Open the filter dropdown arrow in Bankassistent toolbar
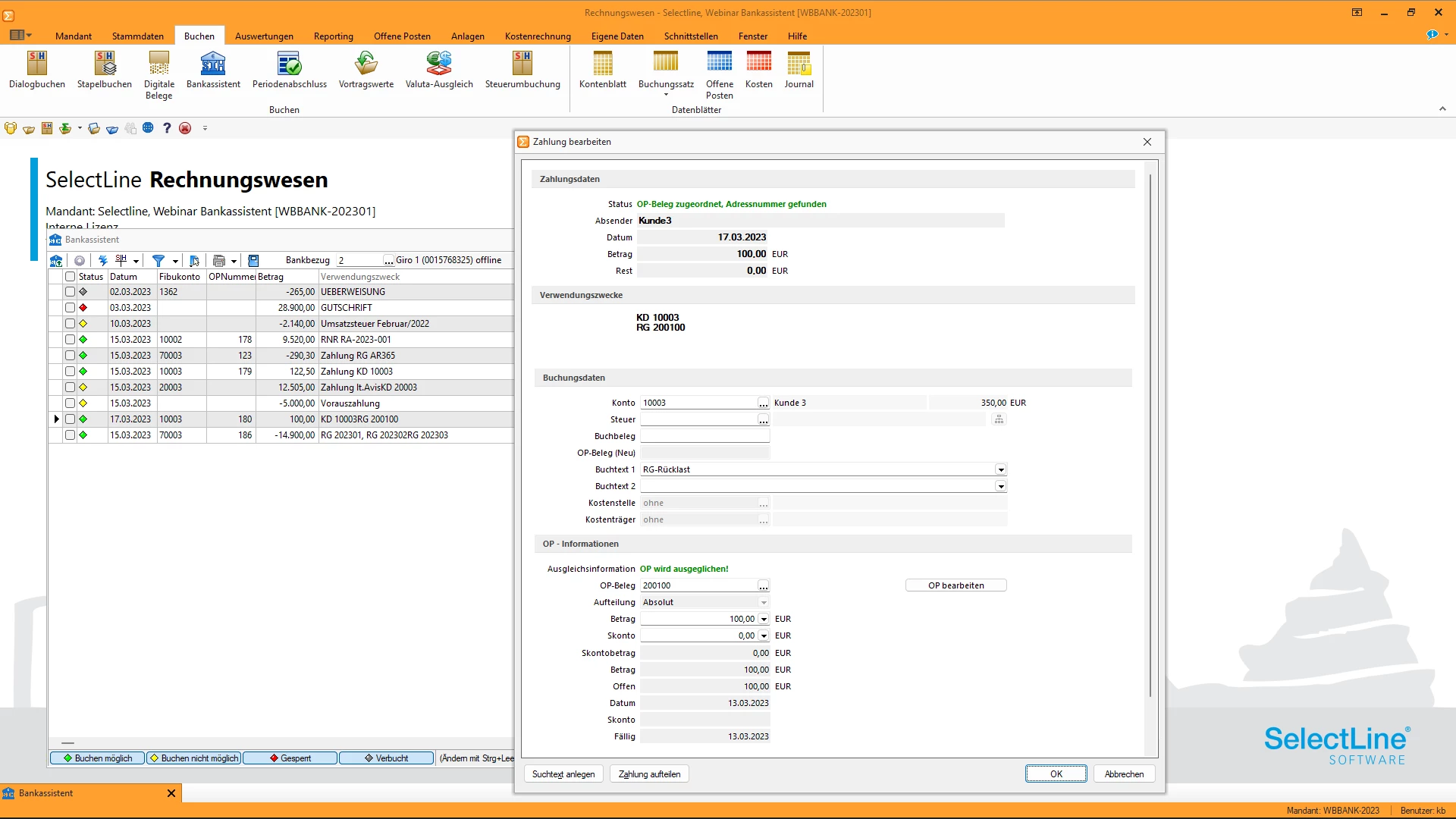1456x819 pixels. tap(175, 261)
